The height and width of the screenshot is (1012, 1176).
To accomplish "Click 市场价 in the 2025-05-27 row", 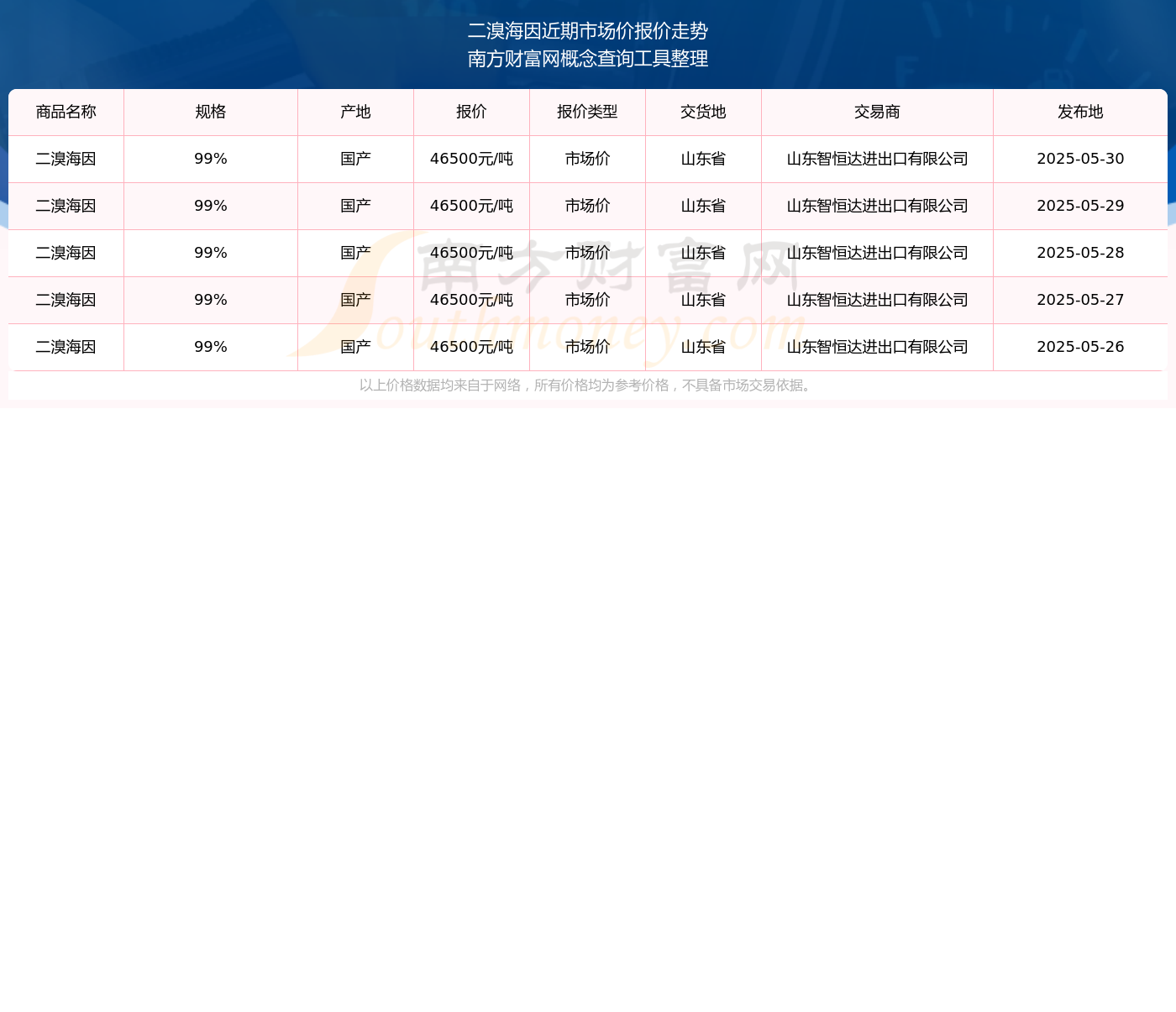I will [x=587, y=300].
